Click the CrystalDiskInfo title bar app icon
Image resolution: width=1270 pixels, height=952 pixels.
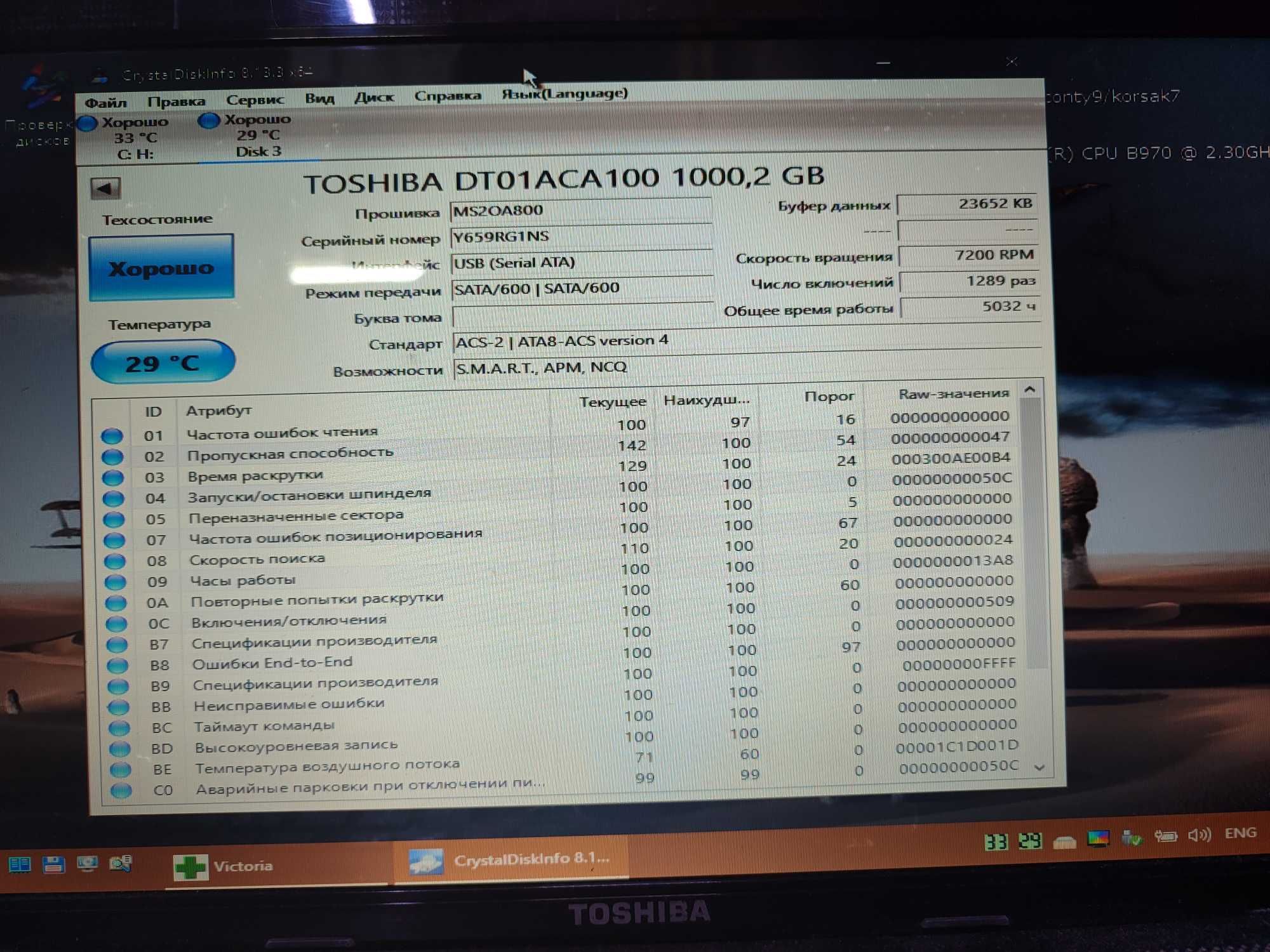[x=100, y=76]
